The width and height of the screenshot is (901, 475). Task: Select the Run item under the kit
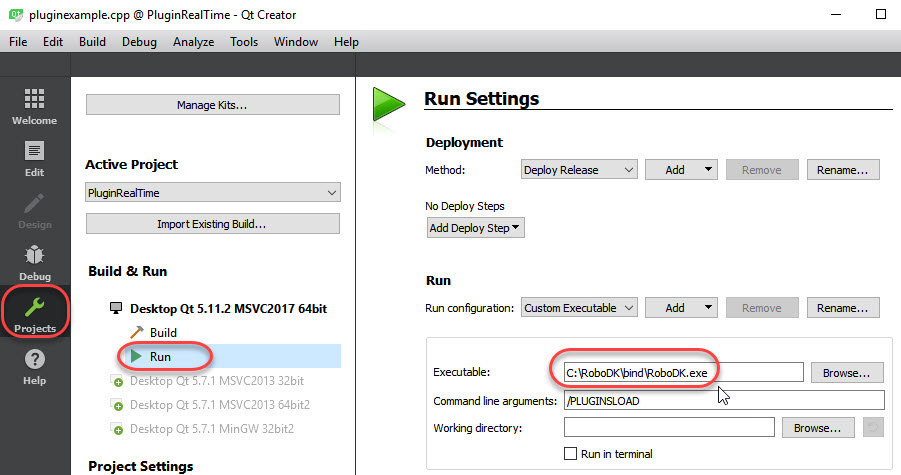point(160,357)
